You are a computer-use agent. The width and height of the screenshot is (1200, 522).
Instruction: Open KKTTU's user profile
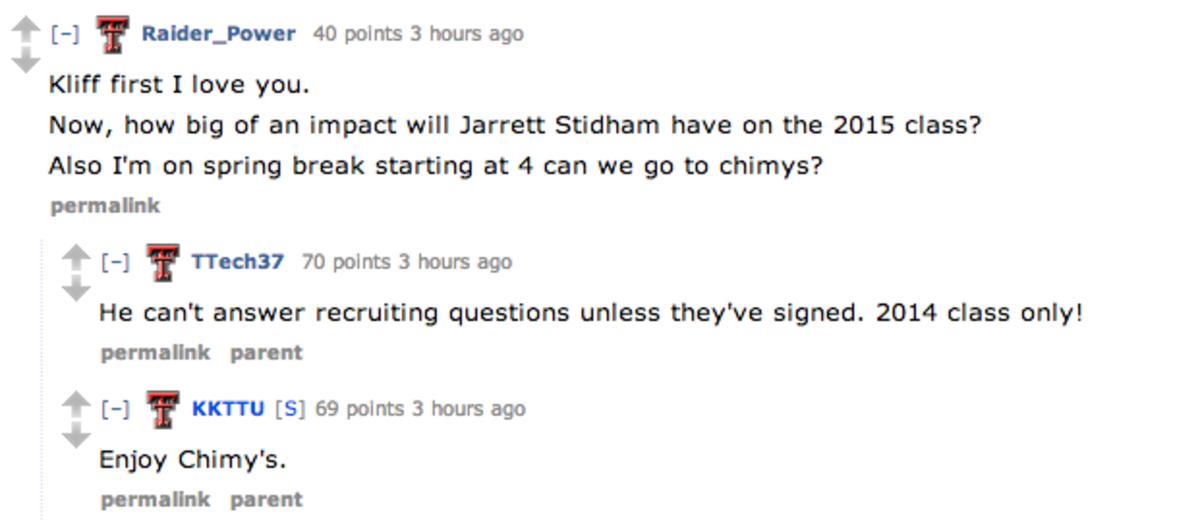pyautogui.click(x=227, y=409)
